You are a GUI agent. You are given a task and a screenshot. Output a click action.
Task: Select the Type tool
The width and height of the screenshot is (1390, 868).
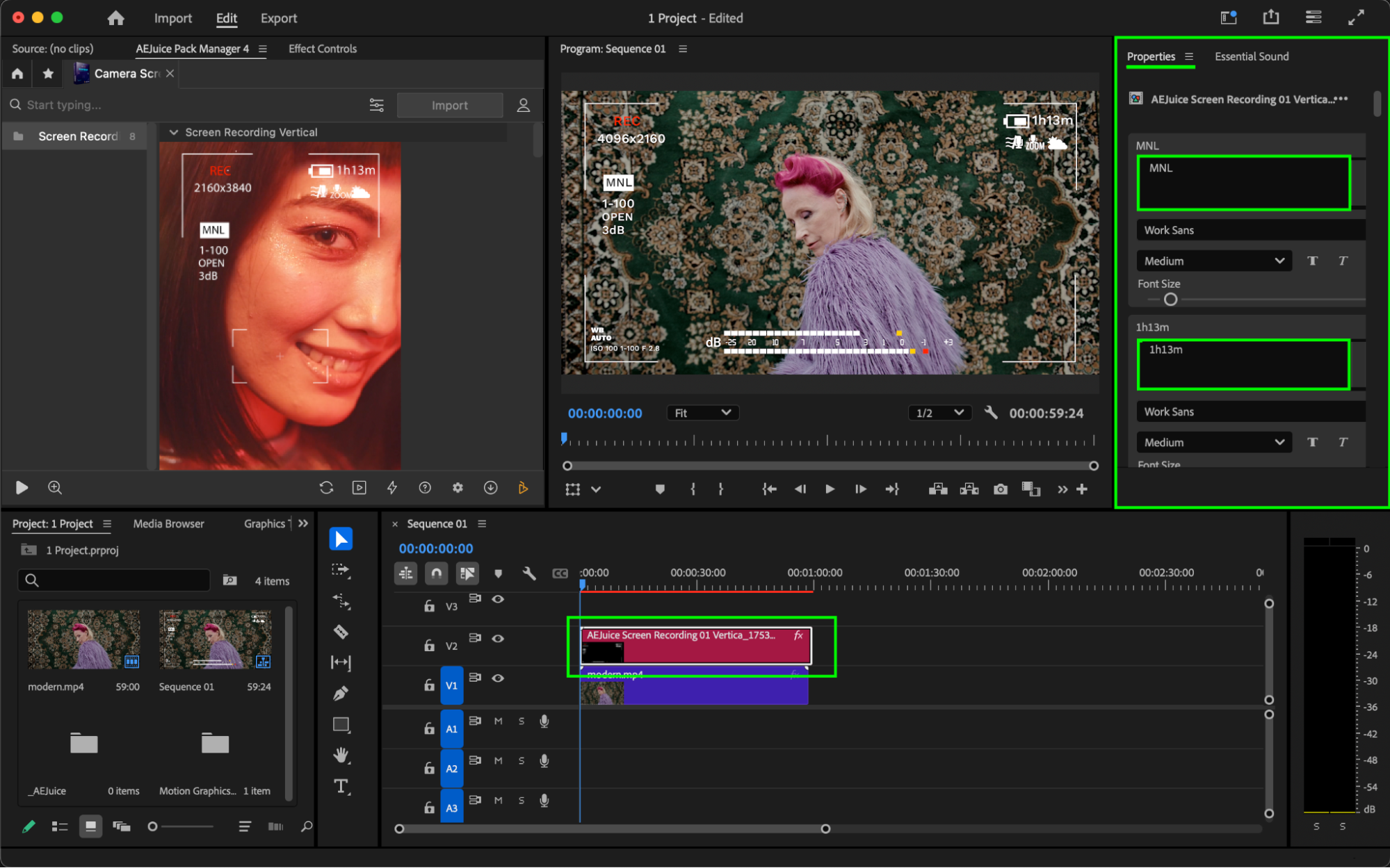[x=341, y=787]
